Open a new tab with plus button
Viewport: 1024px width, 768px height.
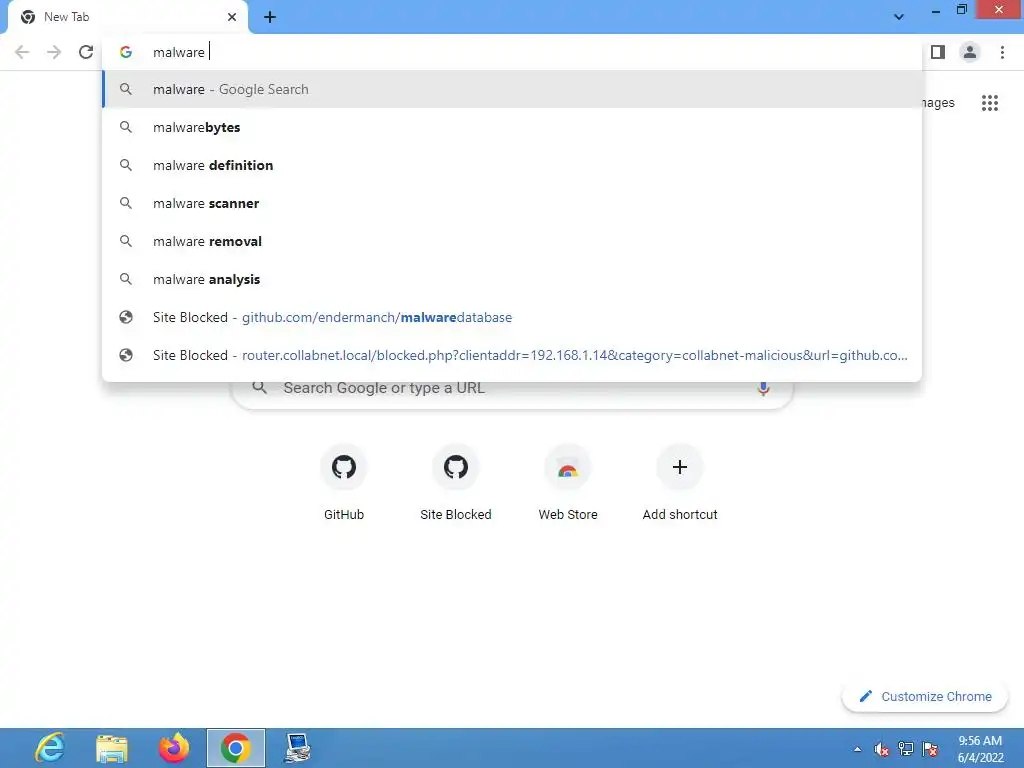270,17
